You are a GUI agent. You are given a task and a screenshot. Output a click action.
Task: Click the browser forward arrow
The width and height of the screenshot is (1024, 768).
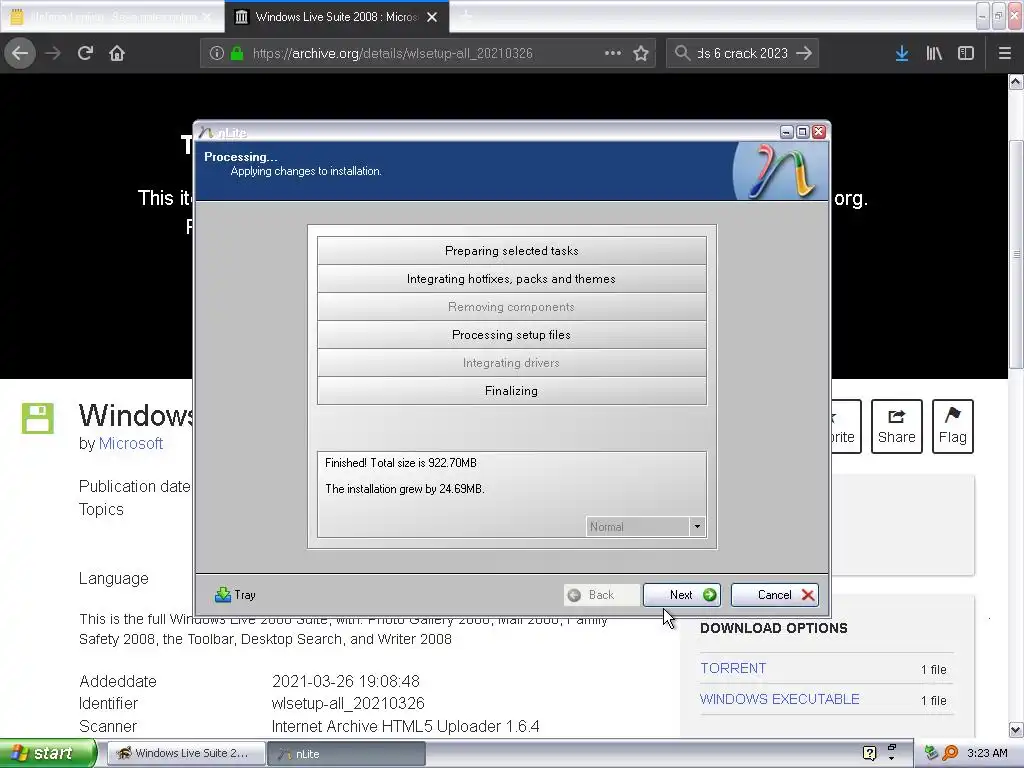click(x=53, y=53)
